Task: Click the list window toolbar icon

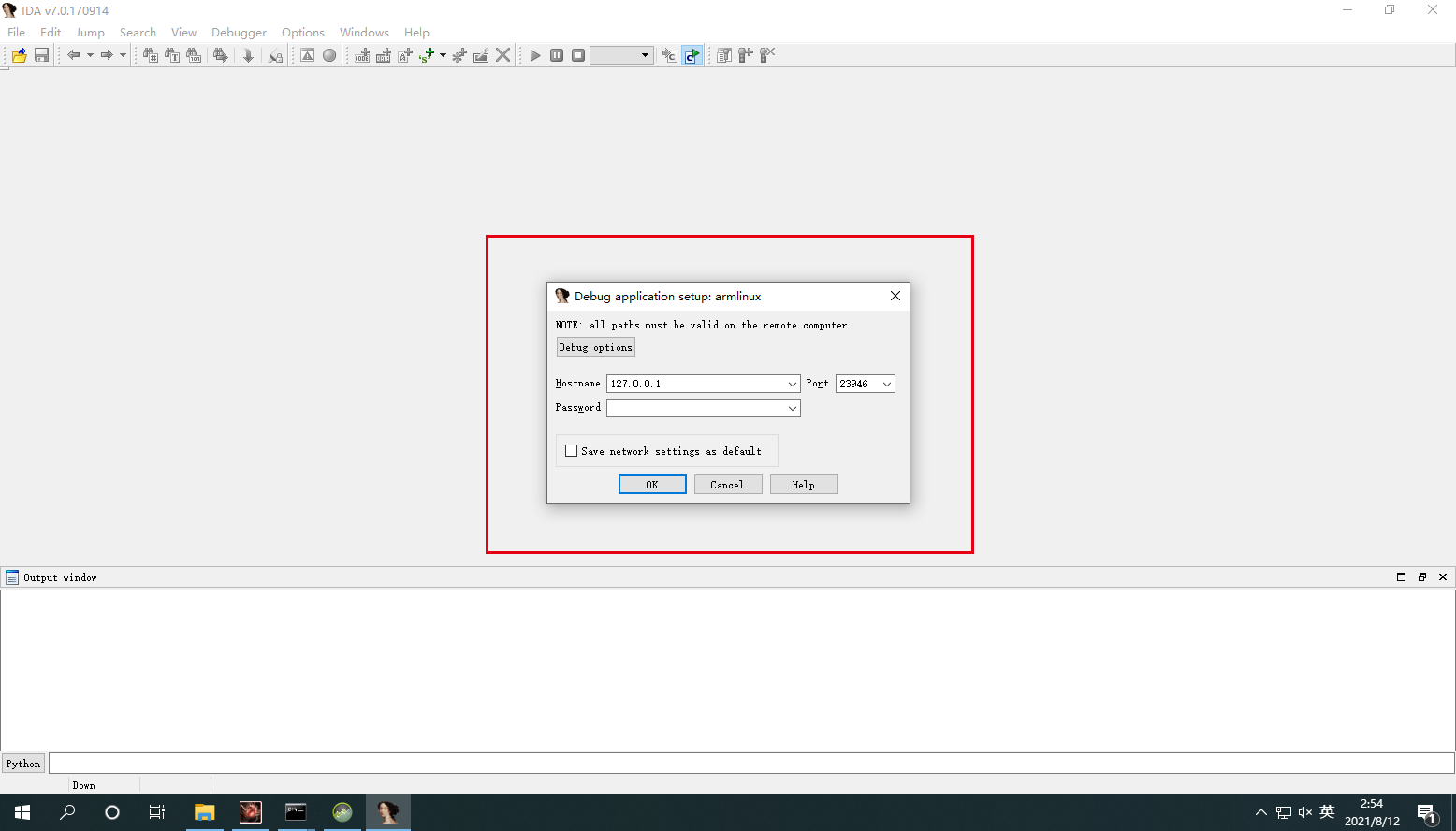Action: pyautogui.click(x=723, y=55)
